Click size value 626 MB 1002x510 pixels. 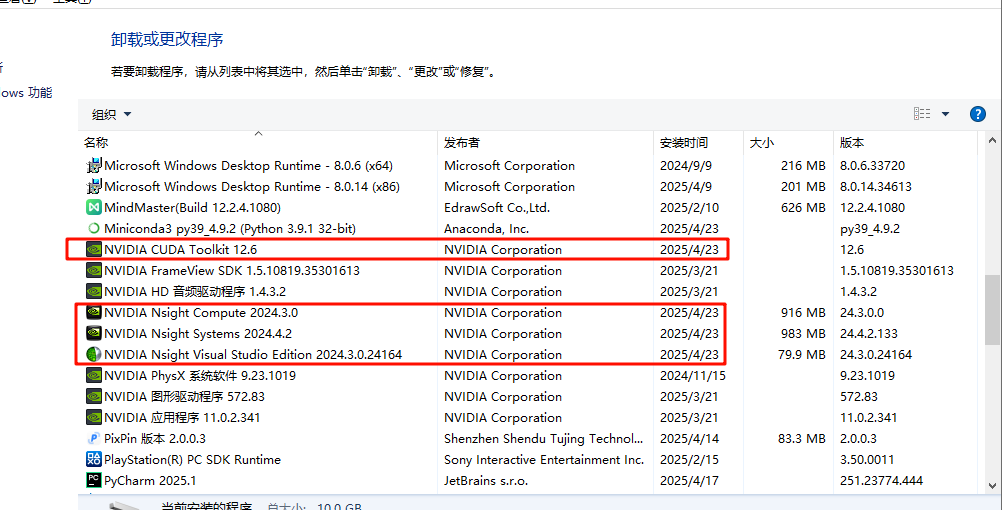[x=803, y=208]
